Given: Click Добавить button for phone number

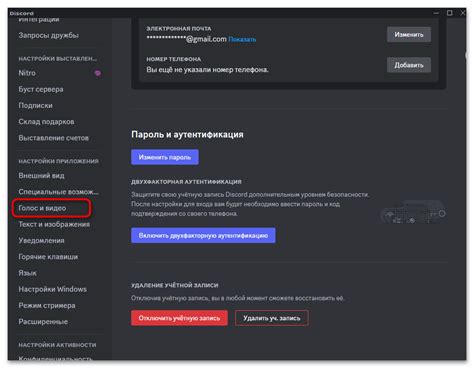Looking at the screenshot, I should pos(409,65).
